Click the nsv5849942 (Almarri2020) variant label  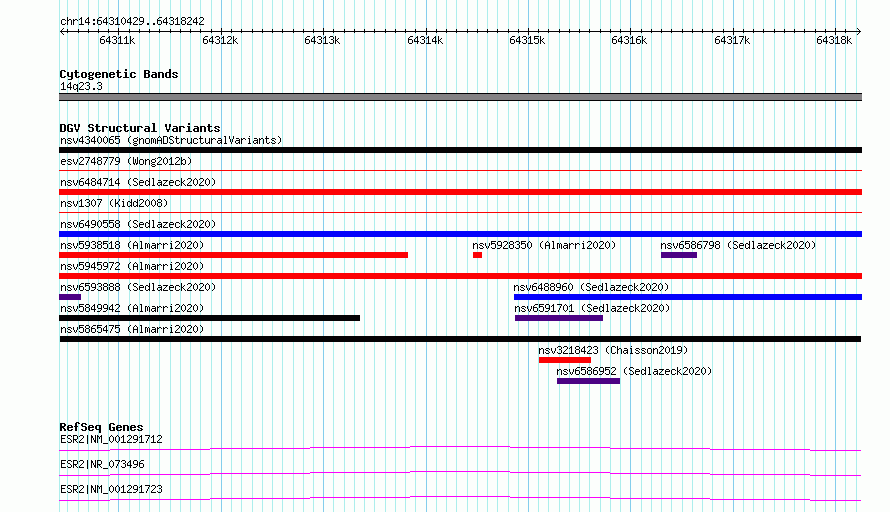[132, 308]
